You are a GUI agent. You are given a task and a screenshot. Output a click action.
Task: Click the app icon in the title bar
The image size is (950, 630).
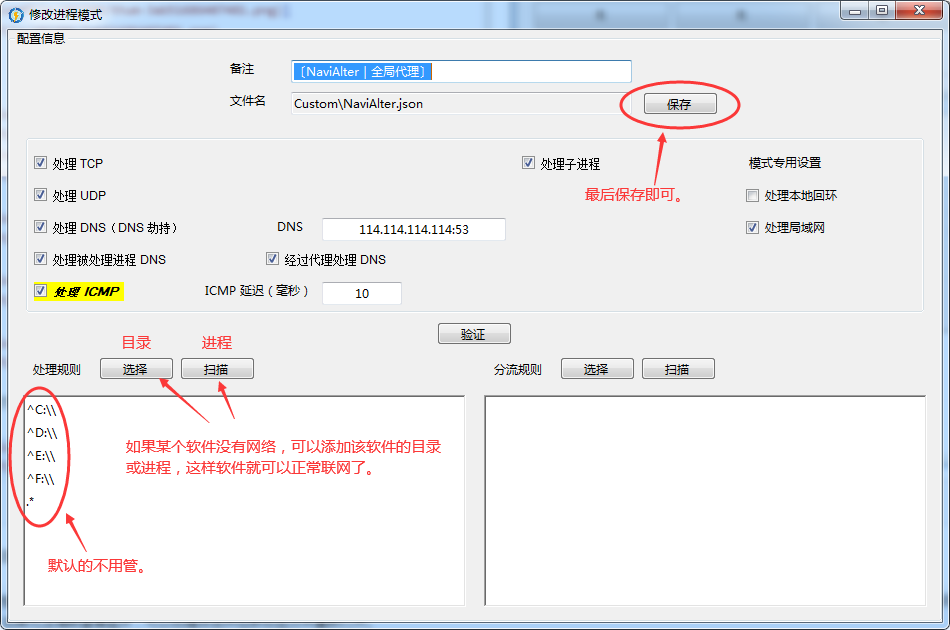click(16, 12)
